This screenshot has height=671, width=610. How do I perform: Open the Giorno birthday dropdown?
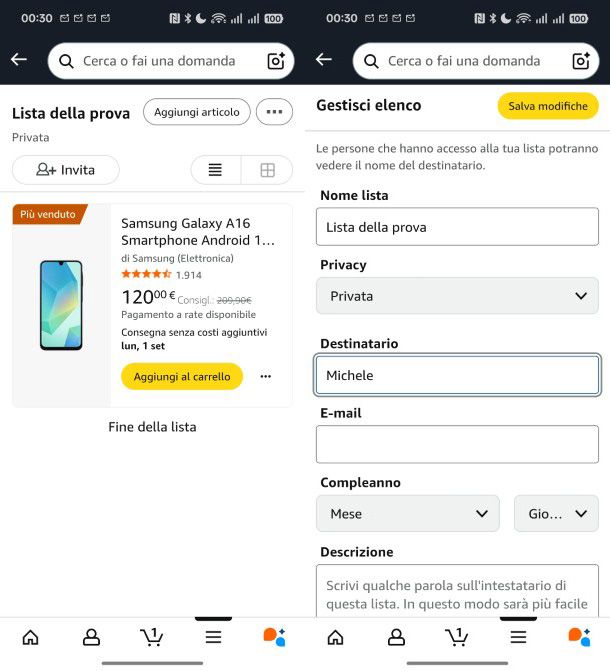556,513
